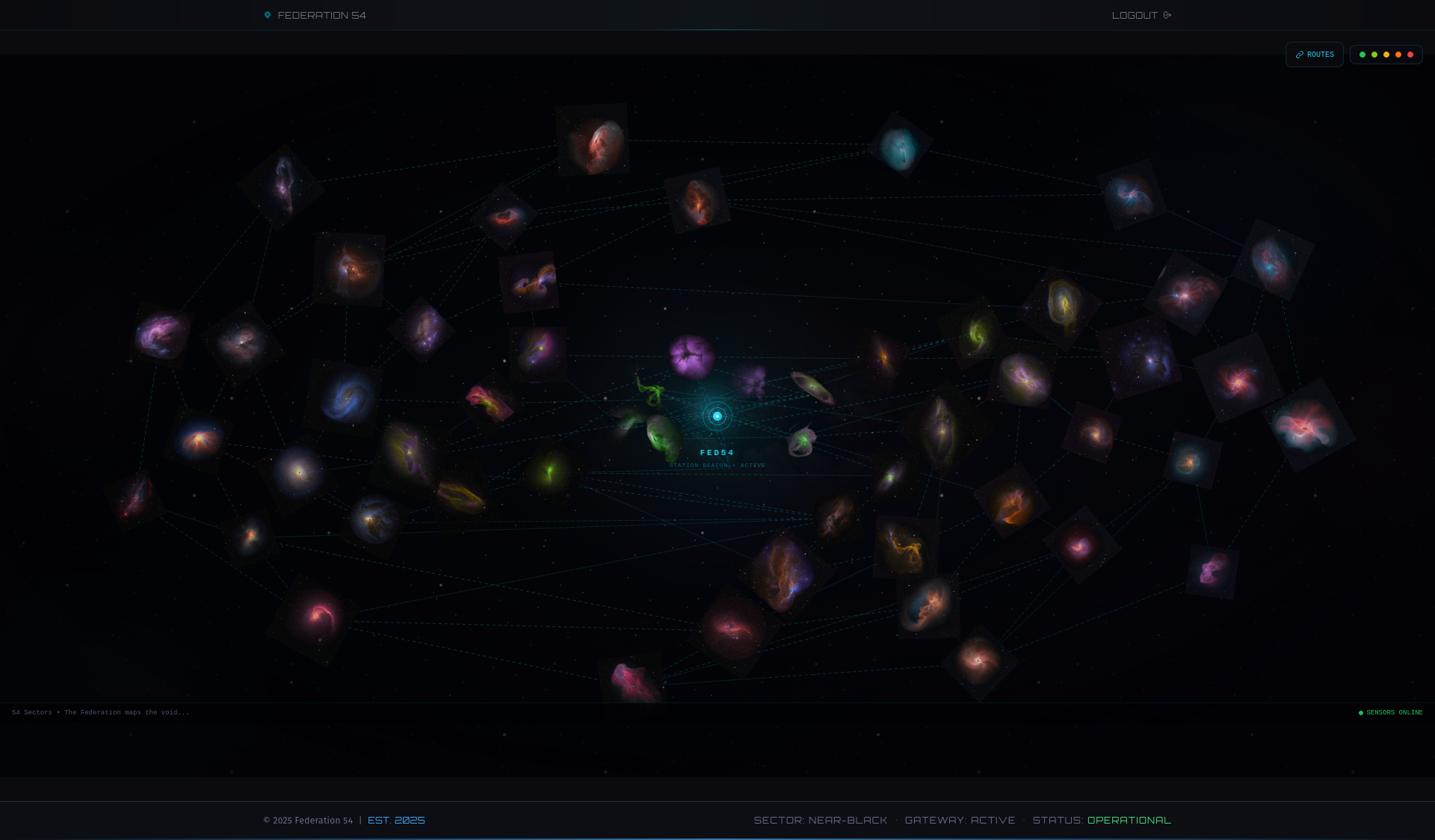The image size is (1435, 840).
Task: Click the '54 Sectors' text in the status strip
Action: tap(32, 712)
